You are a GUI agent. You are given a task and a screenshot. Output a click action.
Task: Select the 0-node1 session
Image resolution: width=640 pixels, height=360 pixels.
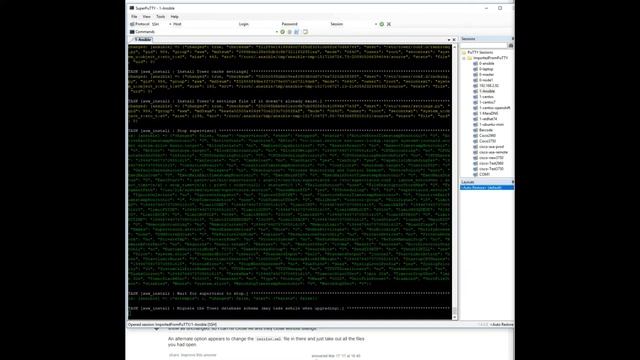point(486,80)
